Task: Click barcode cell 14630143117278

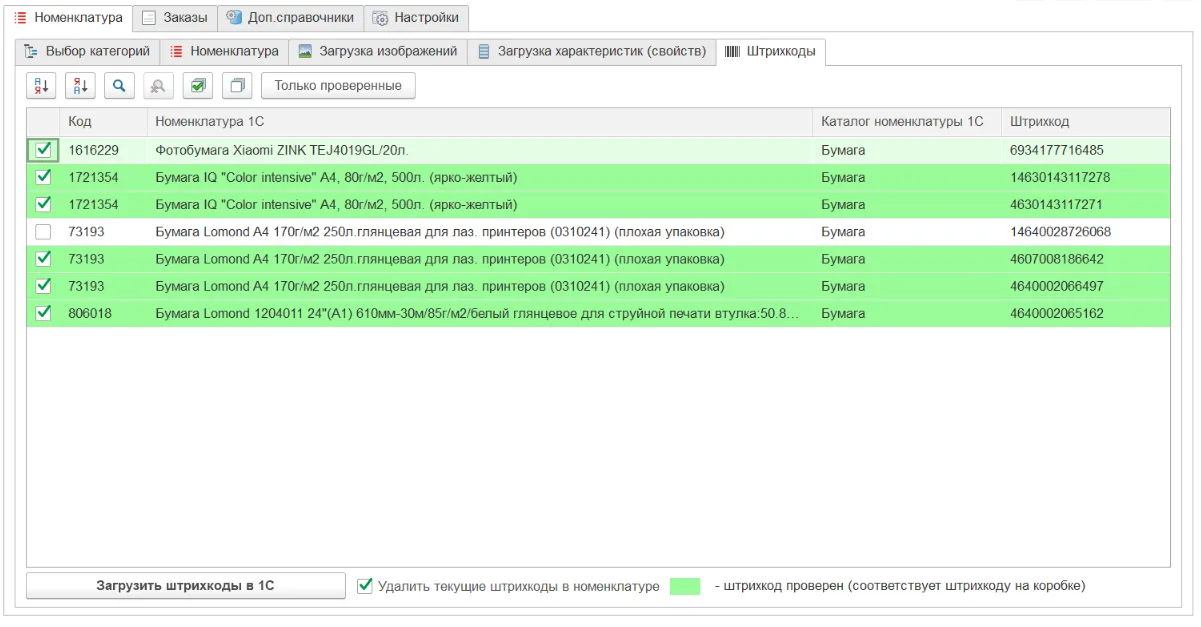Action: pyautogui.click(x=1085, y=177)
